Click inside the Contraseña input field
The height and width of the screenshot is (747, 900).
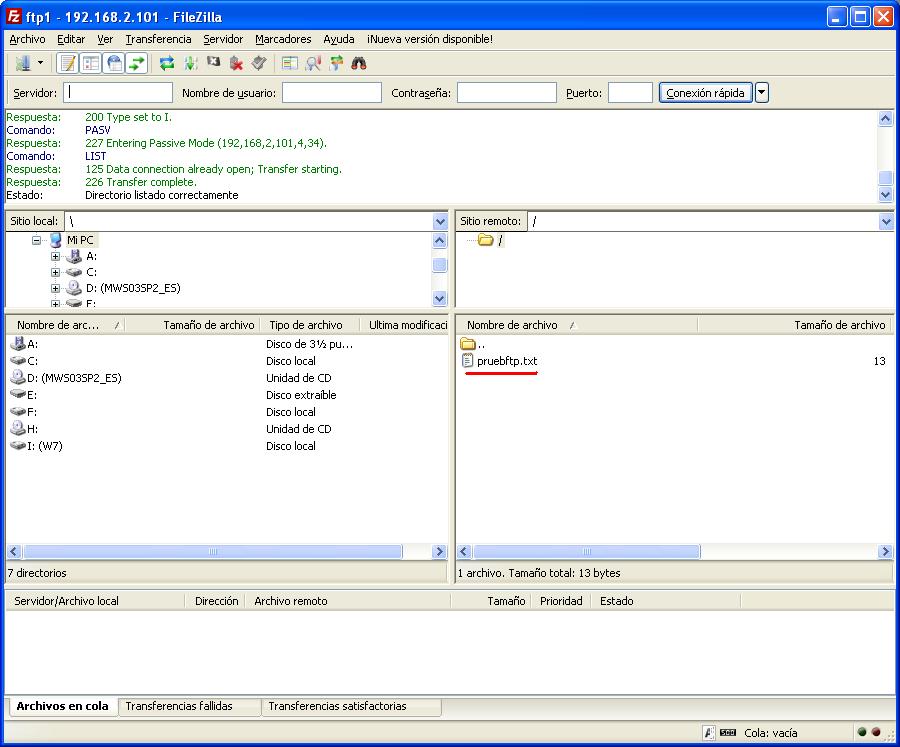[x=505, y=92]
